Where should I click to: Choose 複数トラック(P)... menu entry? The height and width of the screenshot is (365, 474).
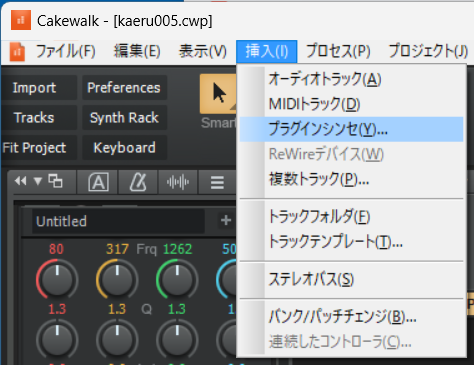pos(351,180)
